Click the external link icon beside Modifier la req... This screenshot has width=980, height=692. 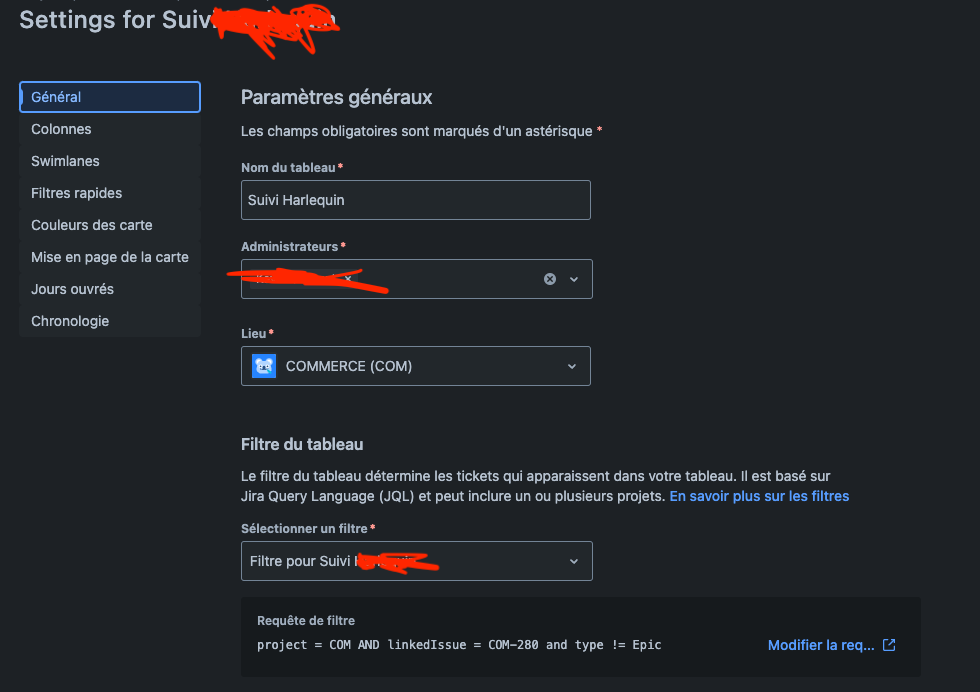889,645
